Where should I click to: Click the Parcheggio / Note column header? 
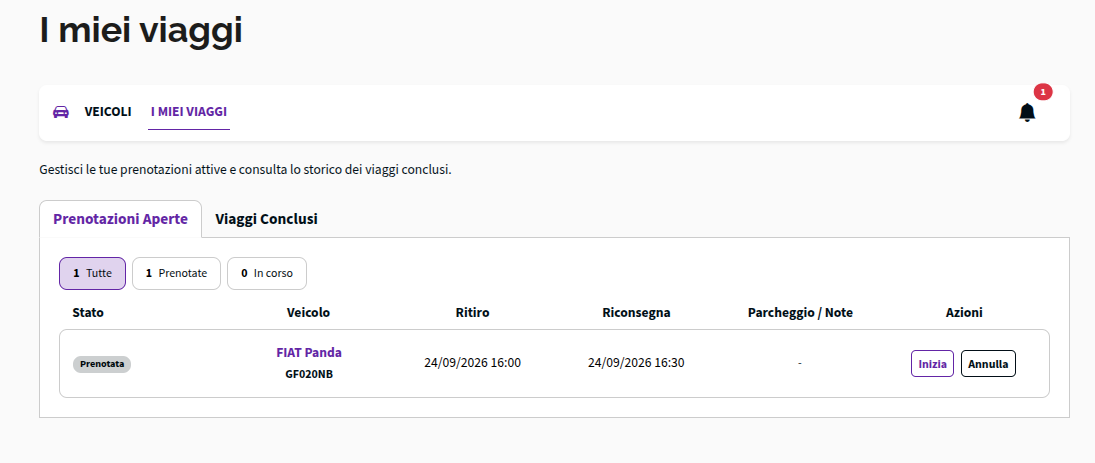[800, 313]
